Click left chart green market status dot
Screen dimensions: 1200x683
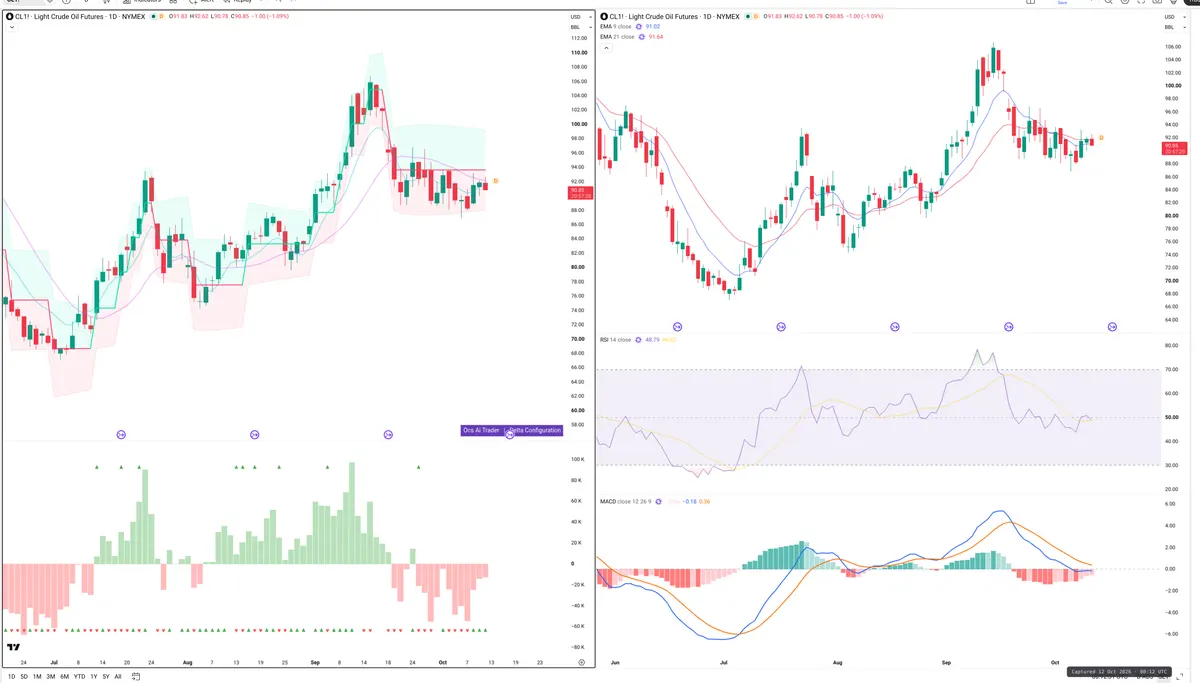click(x=152, y=16)
